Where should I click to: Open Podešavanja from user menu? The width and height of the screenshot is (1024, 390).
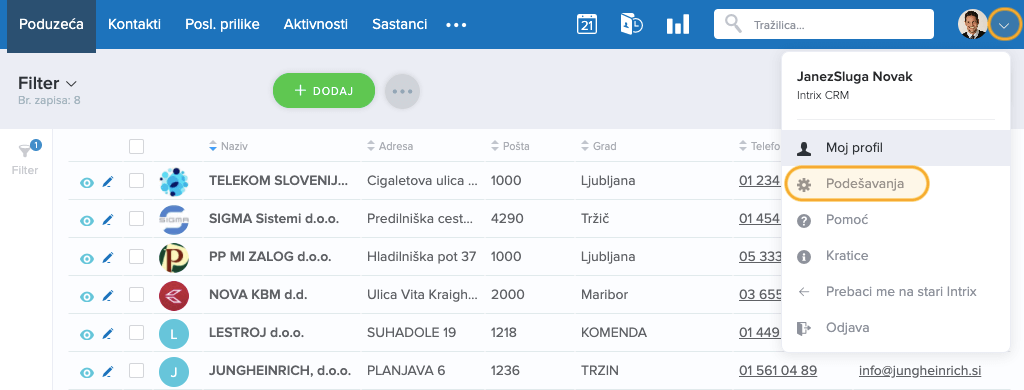coord(856,184)
